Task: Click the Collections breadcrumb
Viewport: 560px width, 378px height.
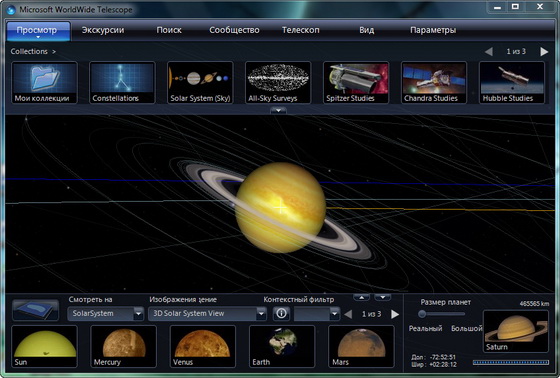Action: (29, 51)
